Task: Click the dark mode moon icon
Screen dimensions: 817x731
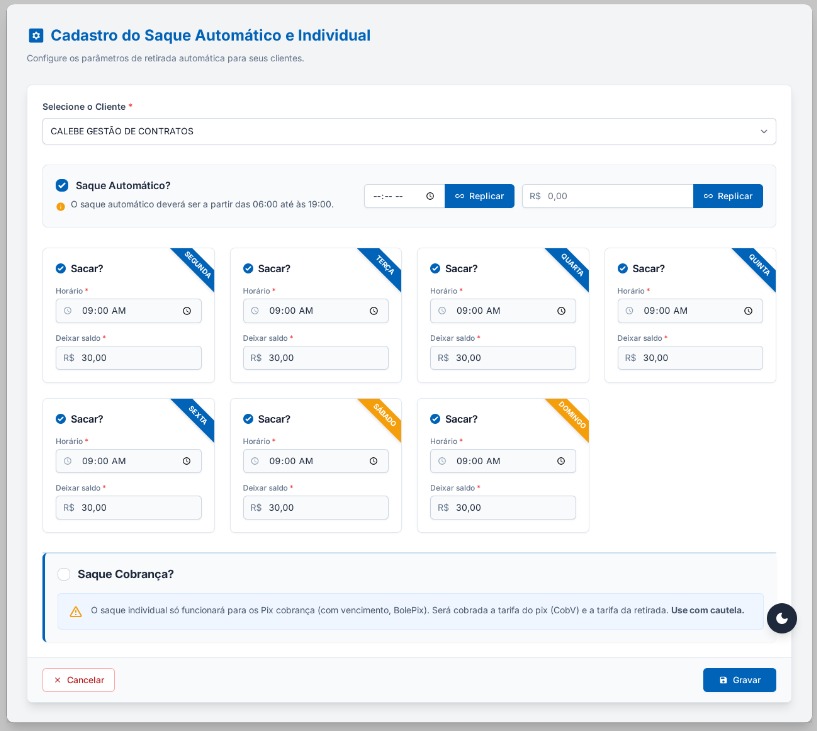Action: click(781, 618)
